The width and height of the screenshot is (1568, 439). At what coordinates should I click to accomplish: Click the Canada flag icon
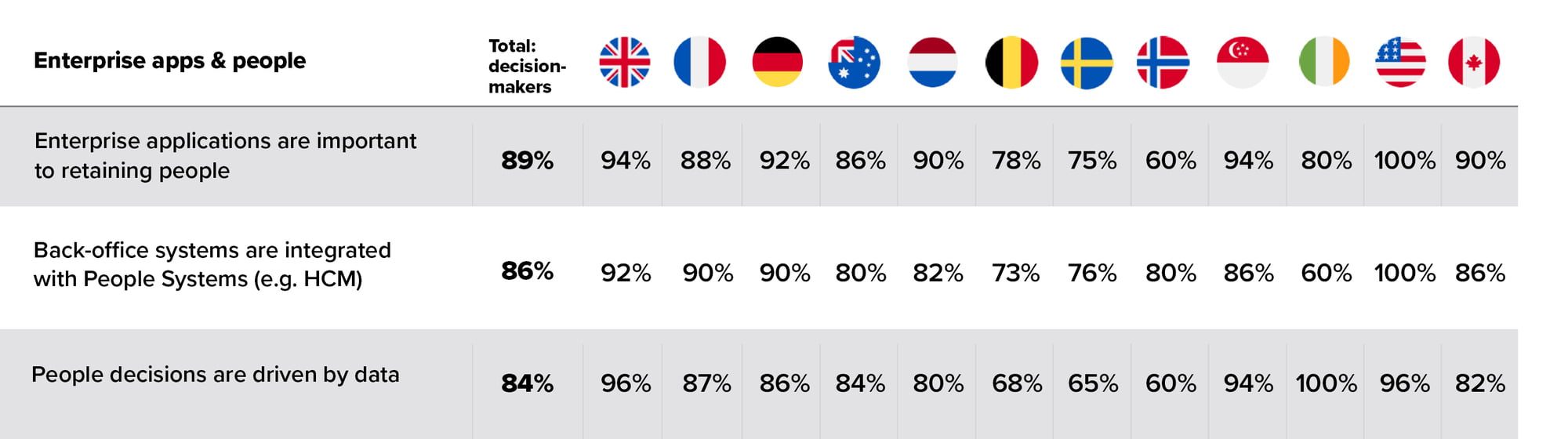pos(1474,62)
